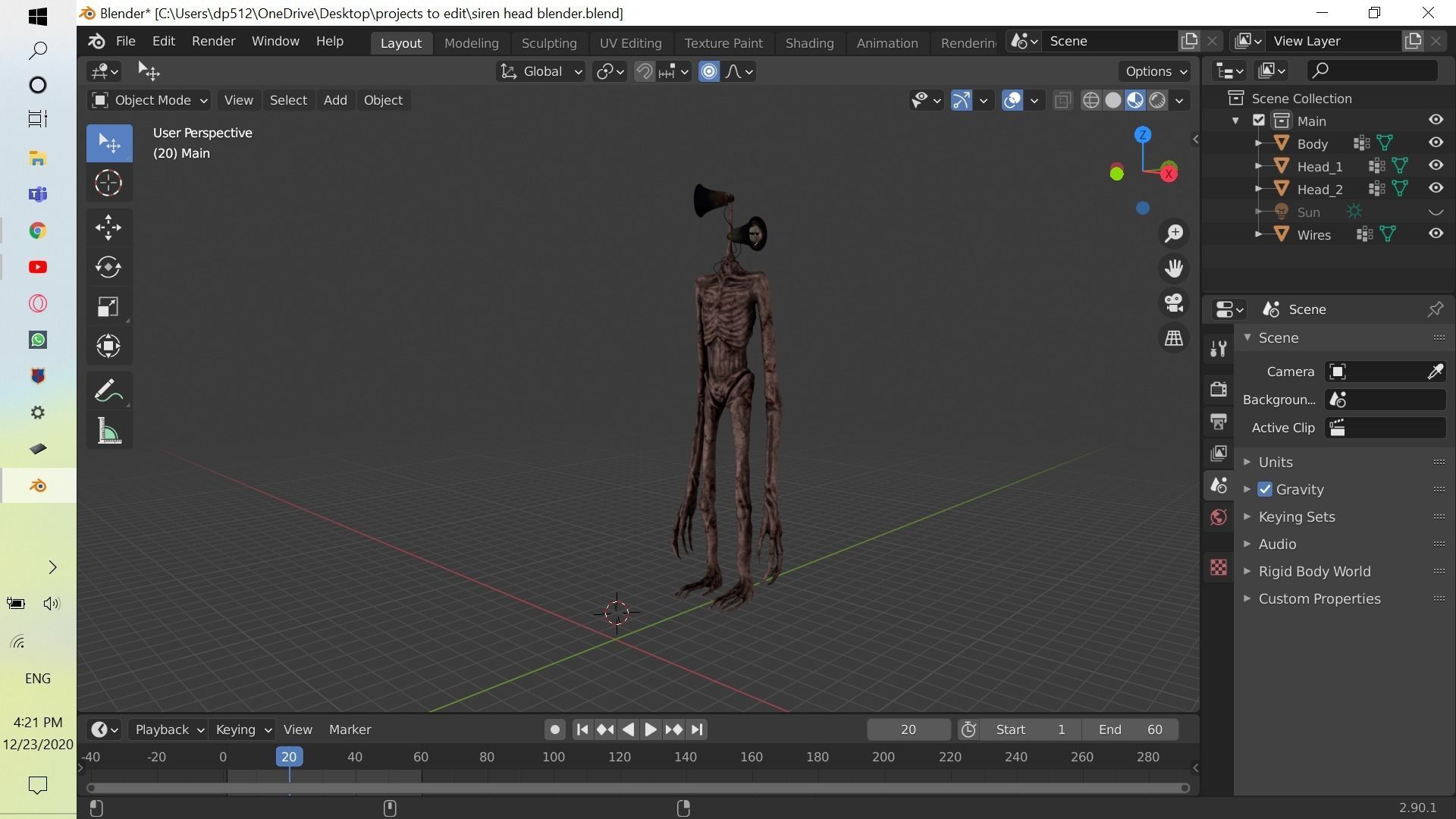Open the Render menu
The height and width of the screenshot is (819, 1456).
pyautogui.click(x=213, y=41)
